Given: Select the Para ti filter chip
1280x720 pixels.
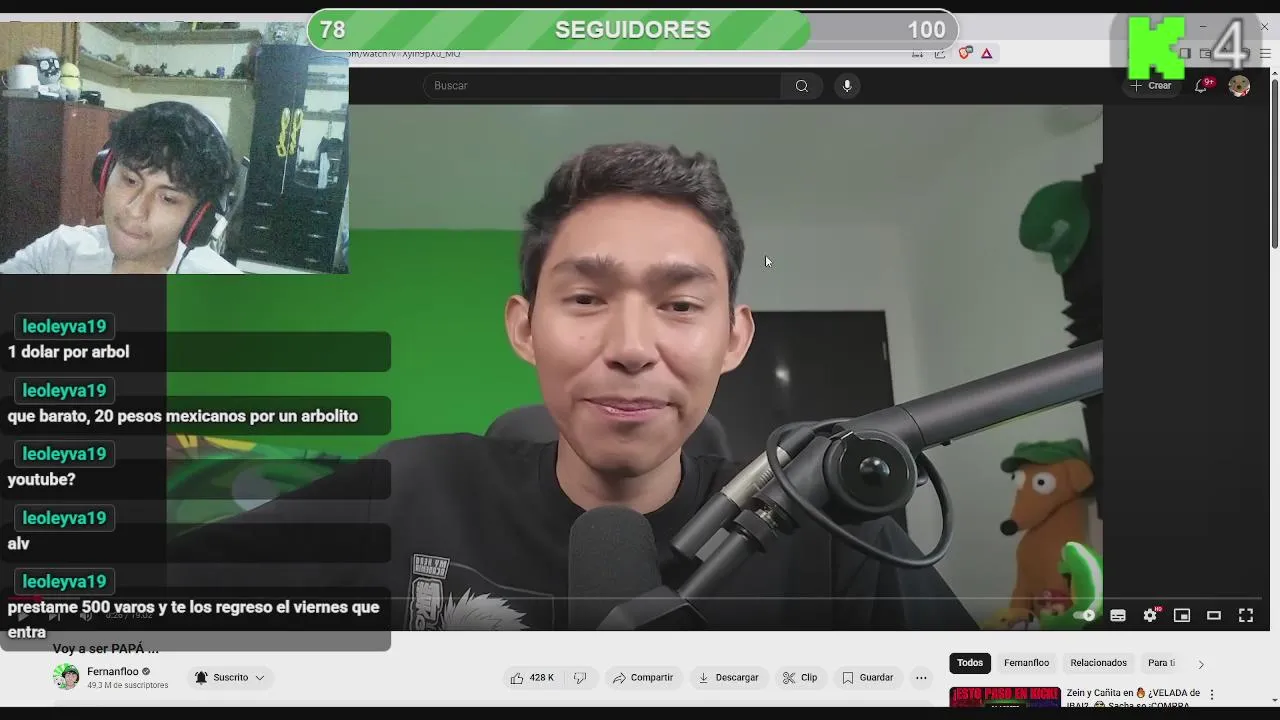Looking at the screenshot, I should (x=1161, y=663).
